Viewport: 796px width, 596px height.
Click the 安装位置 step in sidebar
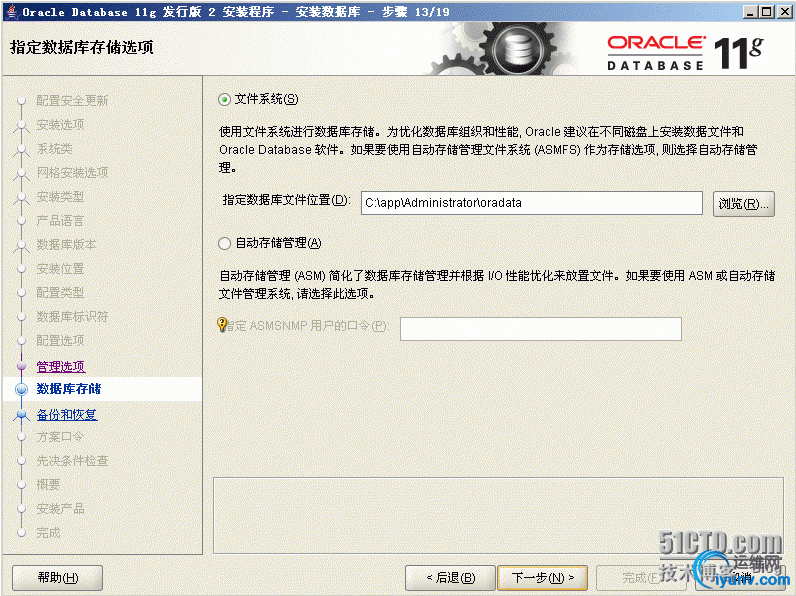[x=60, y=269]
